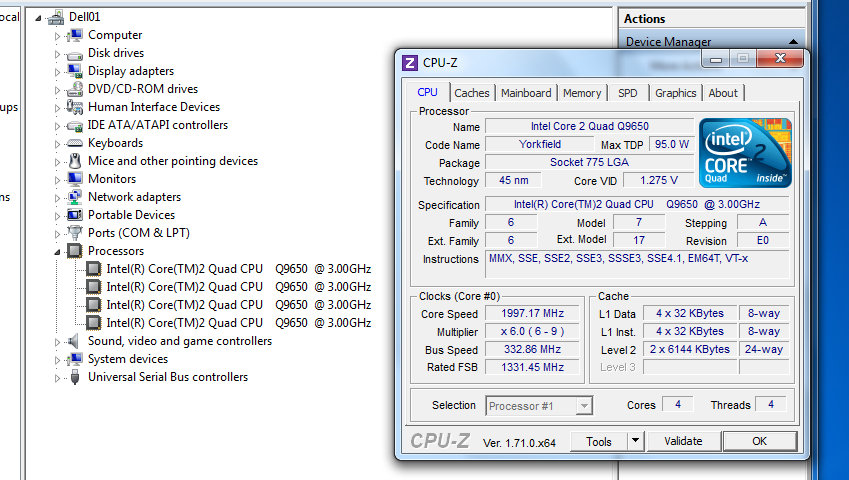Collapse the Dell01 root node
This screenshot has height=480, width=849.
38,18
